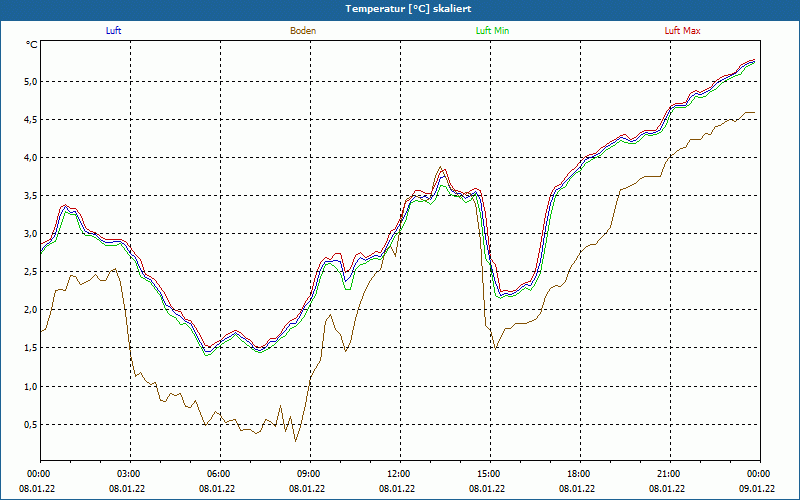
Task: Click the '09:00' time axis label
Action: coord(308,474)
